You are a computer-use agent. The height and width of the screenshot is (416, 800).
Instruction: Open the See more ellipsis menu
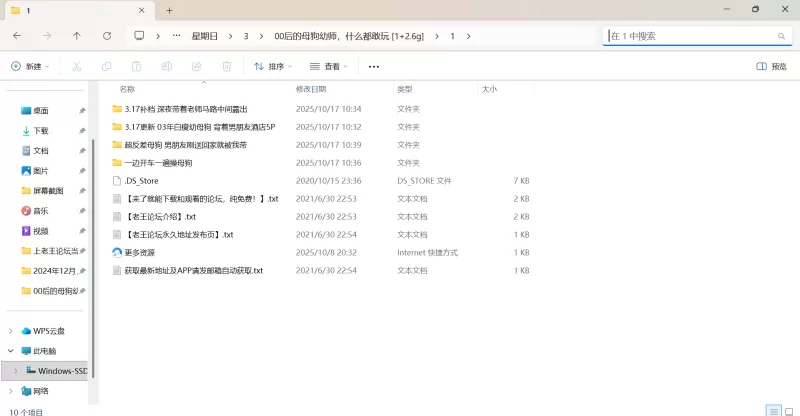[x=374, y=67]
